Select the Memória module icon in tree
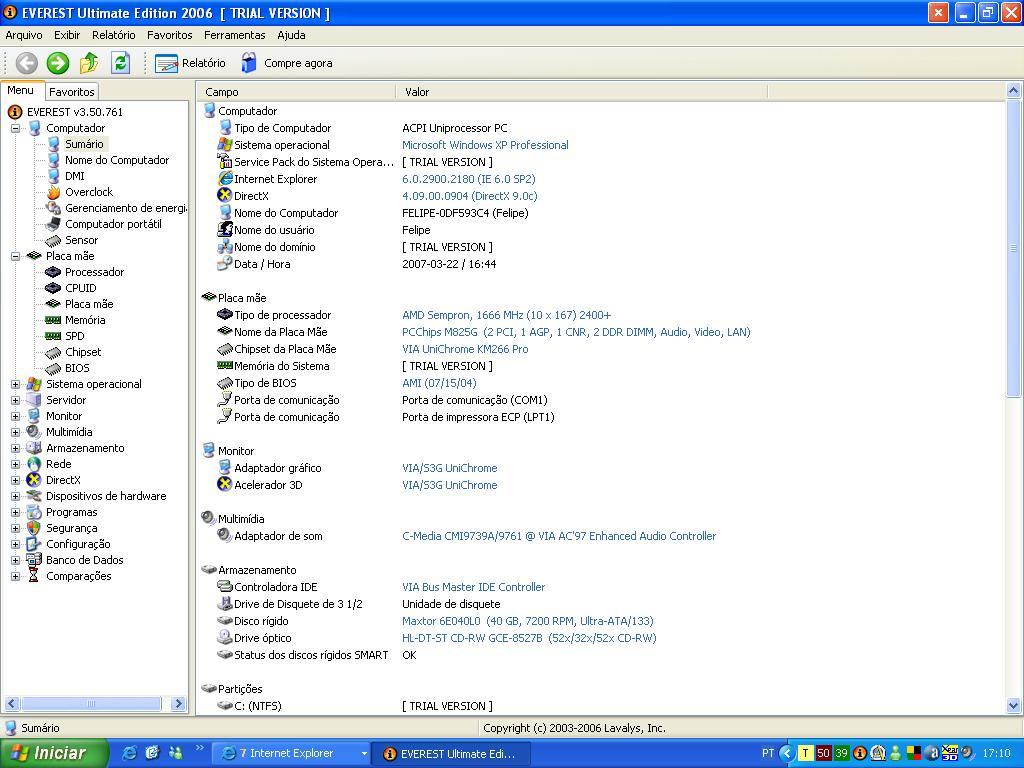 [54, 320]
